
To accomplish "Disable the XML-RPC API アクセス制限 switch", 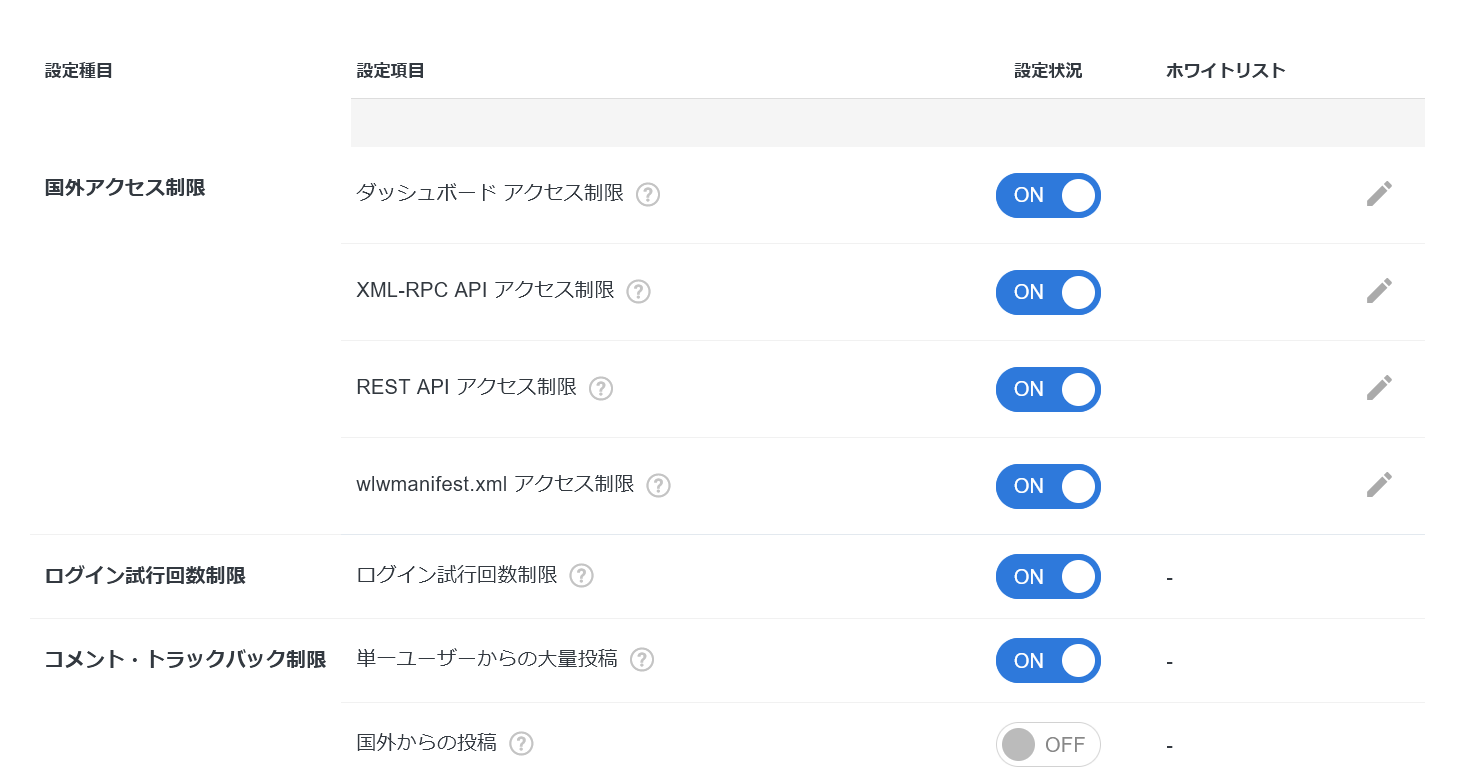I will 1048,292.
